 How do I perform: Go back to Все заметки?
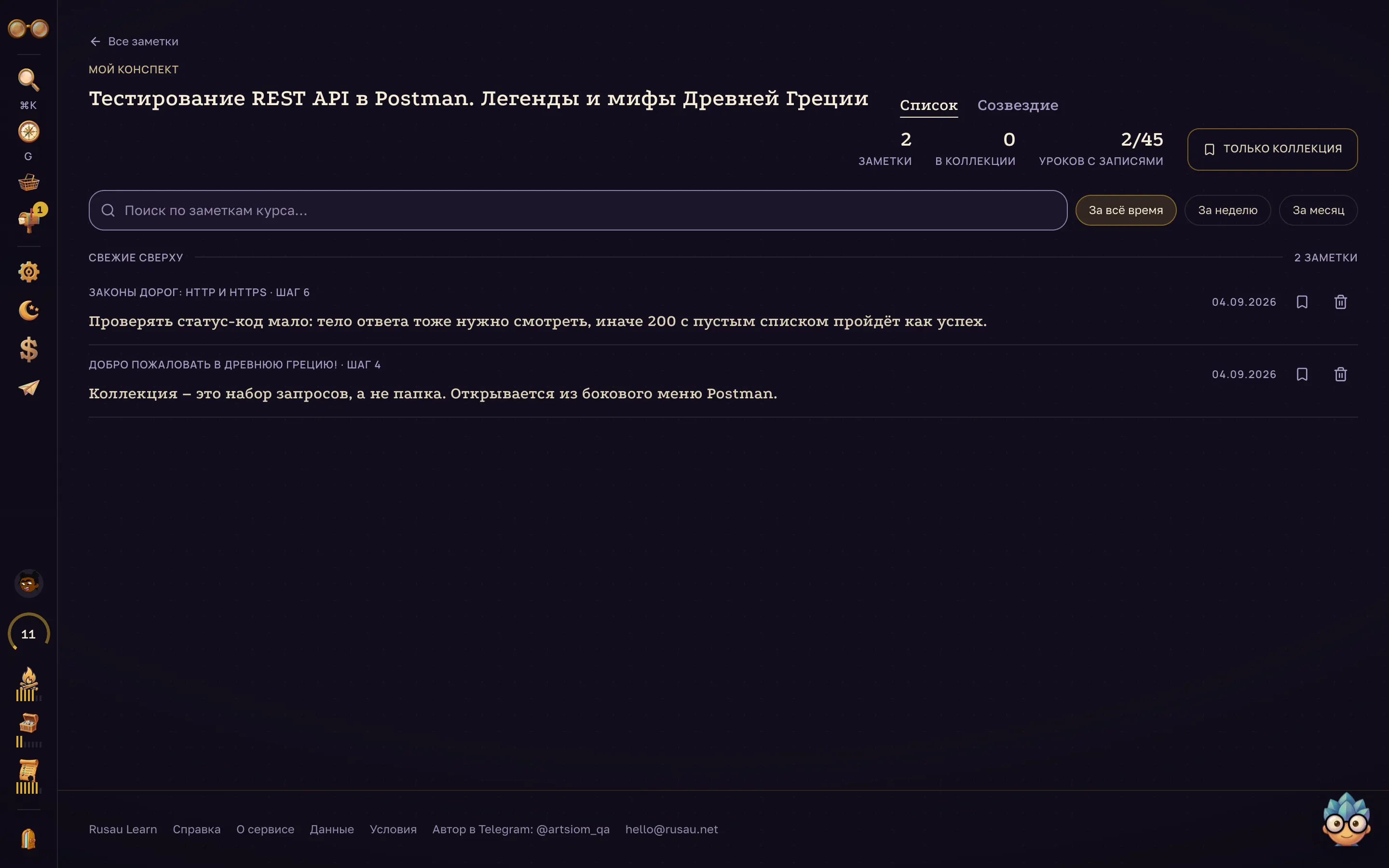point(134,41)
